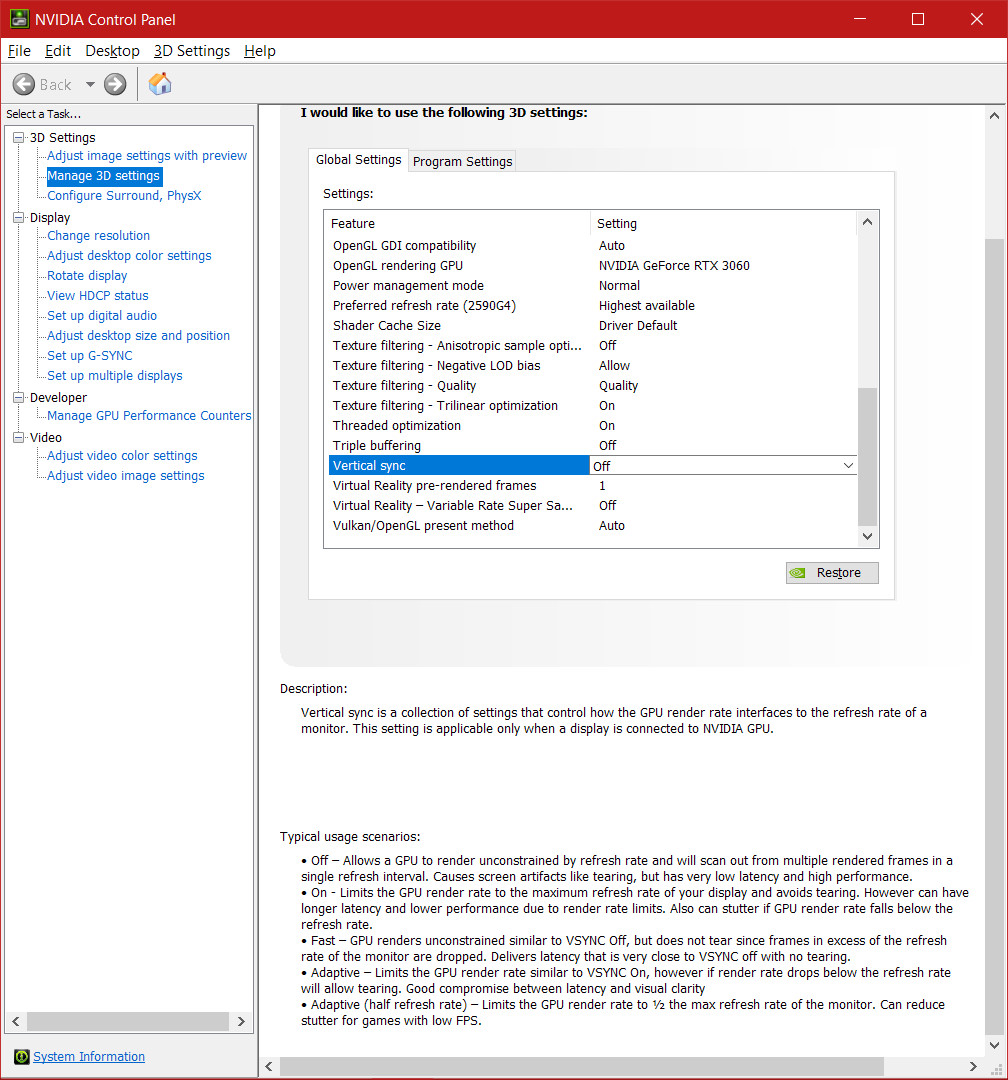Click task pane horizontal scroll-left arrow
Viewport: 1008px width, 1080px height.
click(16, 1021)
